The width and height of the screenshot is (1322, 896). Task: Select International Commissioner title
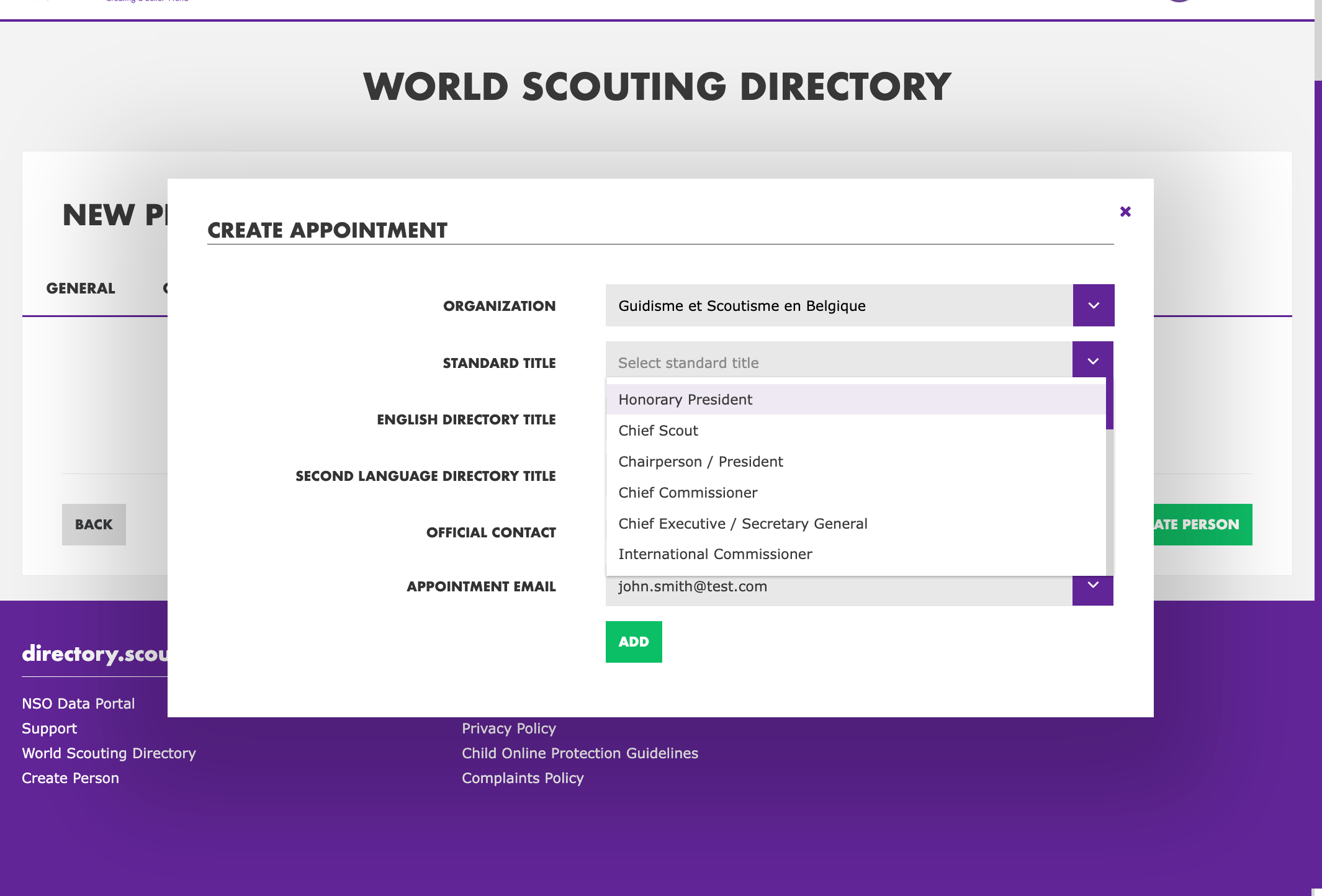(856, 554)
